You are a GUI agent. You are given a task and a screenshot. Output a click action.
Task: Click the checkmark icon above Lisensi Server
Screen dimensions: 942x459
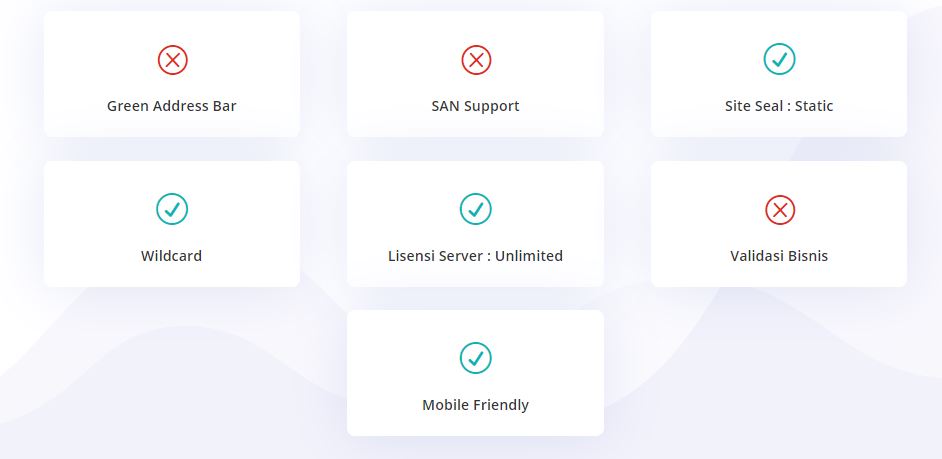coord(475,209)
